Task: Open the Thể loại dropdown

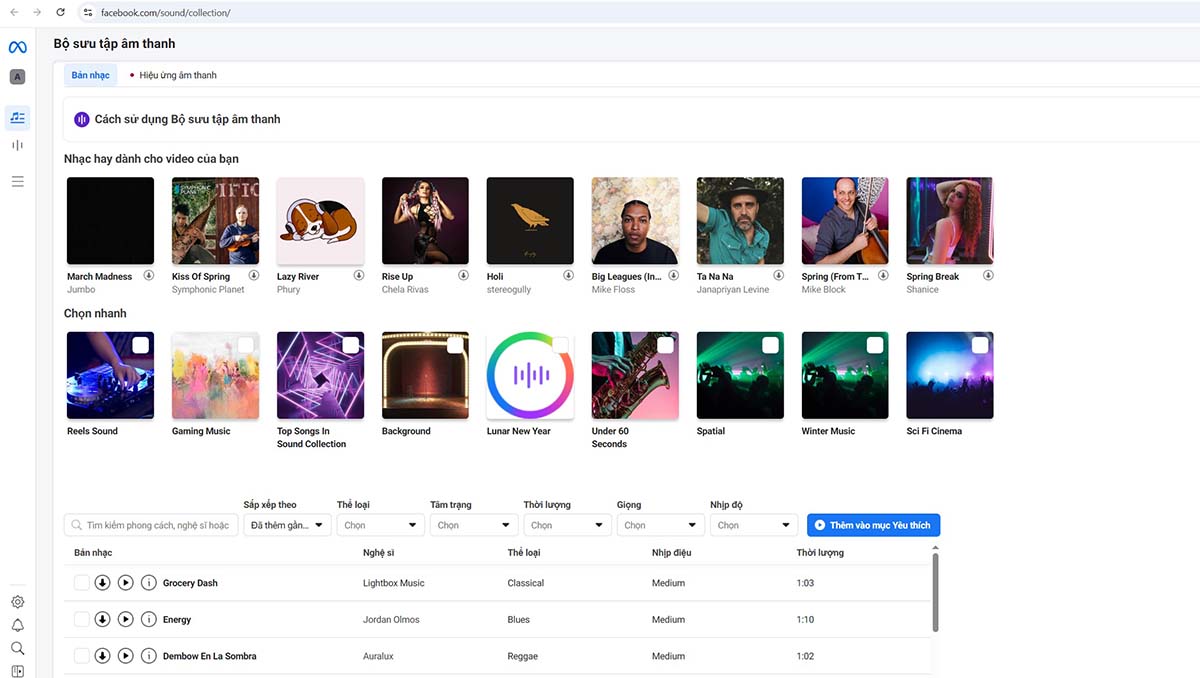Action: coord(381,525)
